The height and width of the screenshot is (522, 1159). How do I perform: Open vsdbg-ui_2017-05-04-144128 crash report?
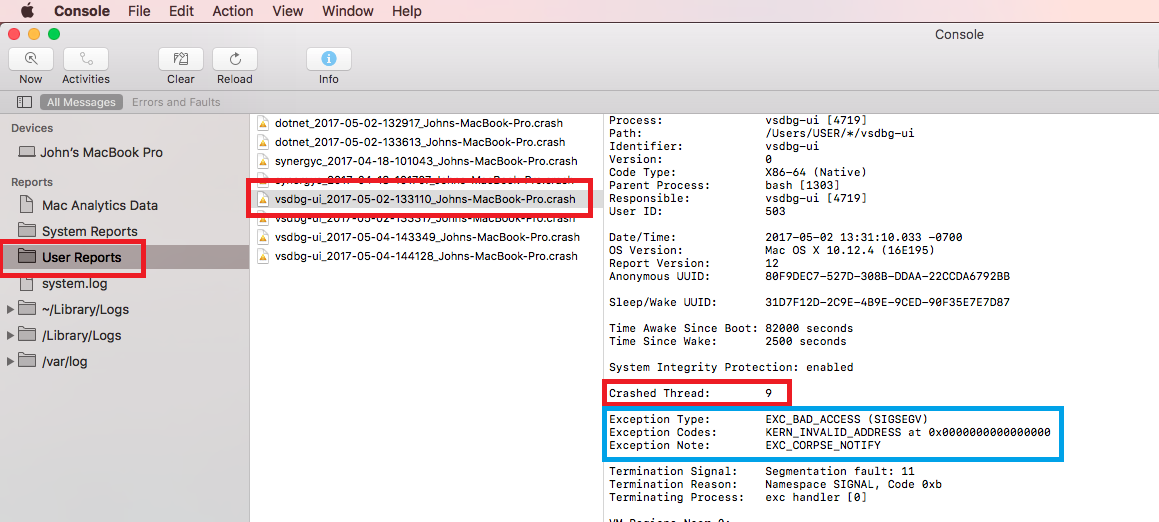pyautogui.click(x=426, y=256)
